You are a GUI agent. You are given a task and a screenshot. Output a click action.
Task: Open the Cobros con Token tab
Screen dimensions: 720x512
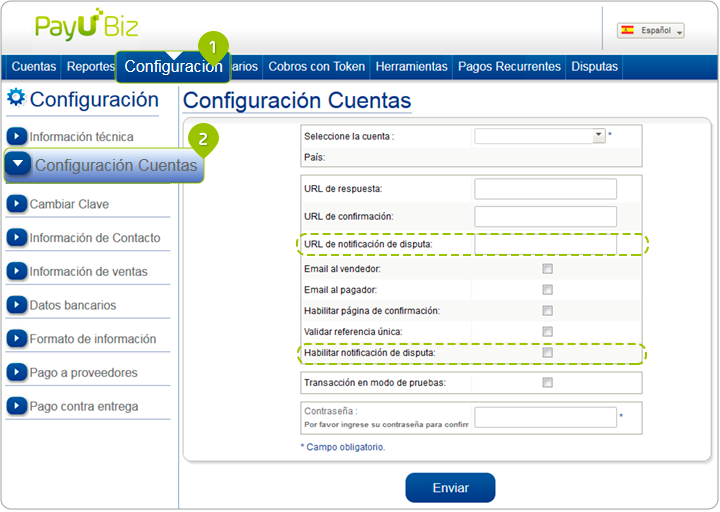[316, 67]
